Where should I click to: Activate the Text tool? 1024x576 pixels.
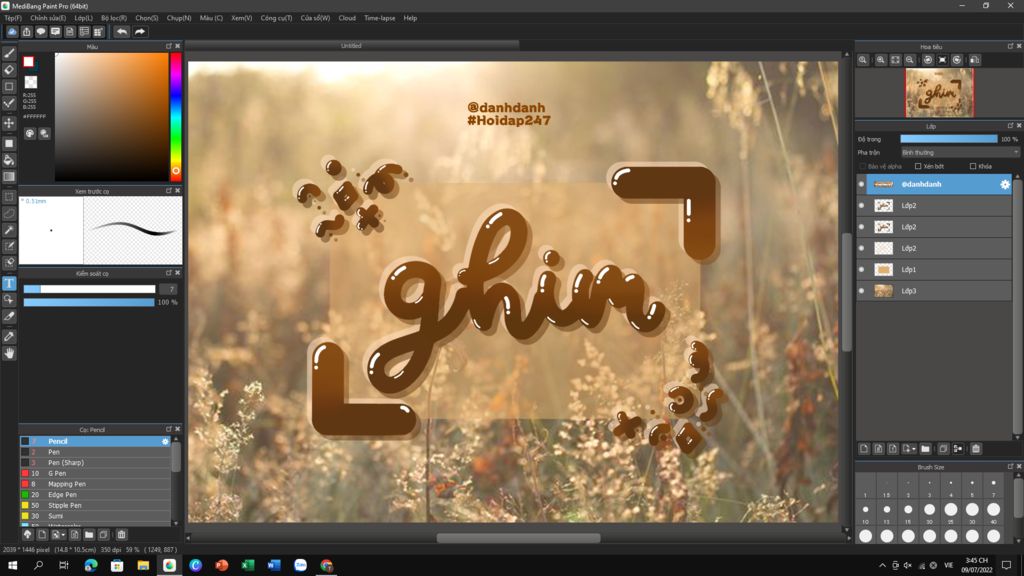click(9, 283)
